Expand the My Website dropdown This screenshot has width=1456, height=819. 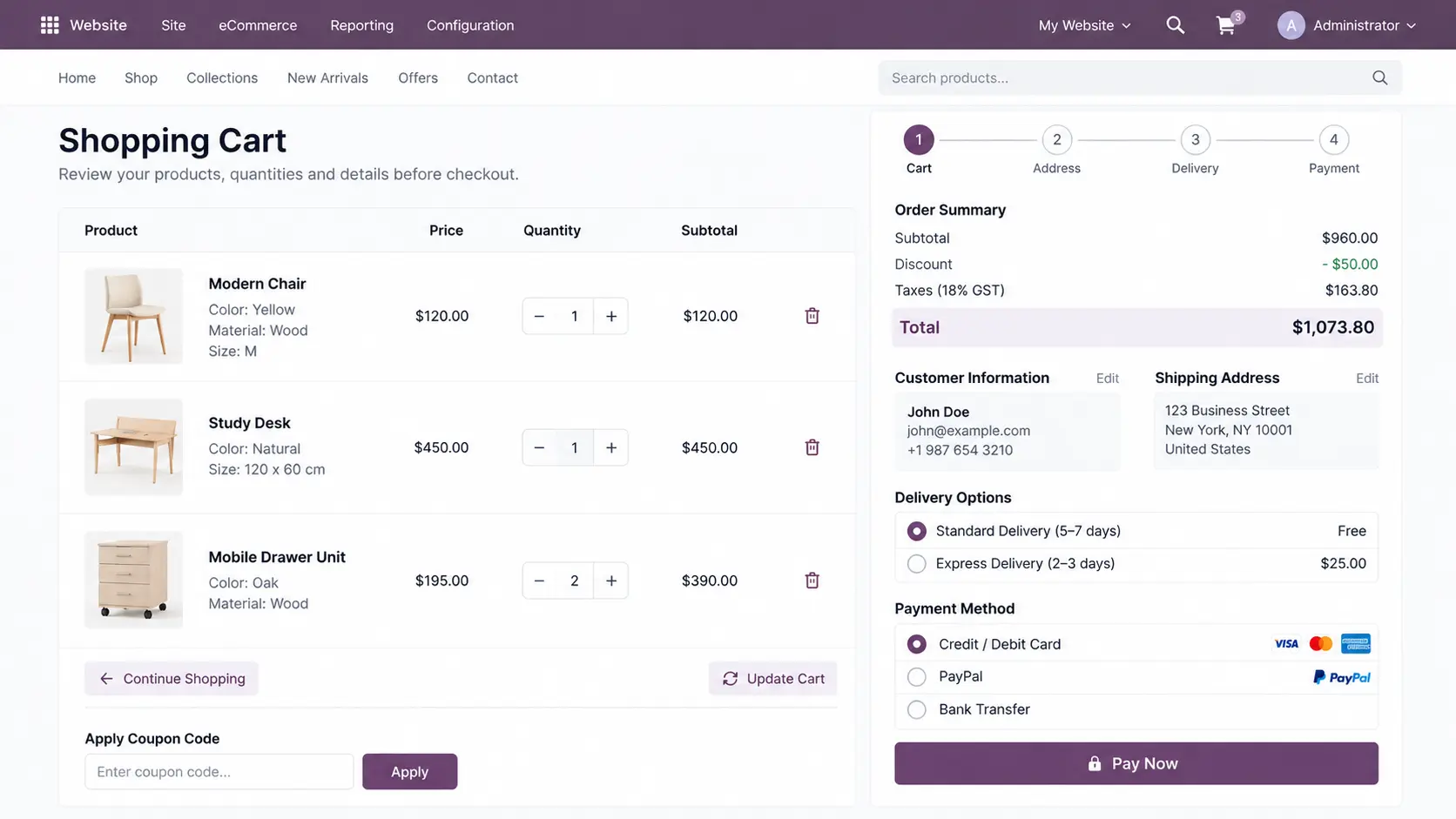1084,25
